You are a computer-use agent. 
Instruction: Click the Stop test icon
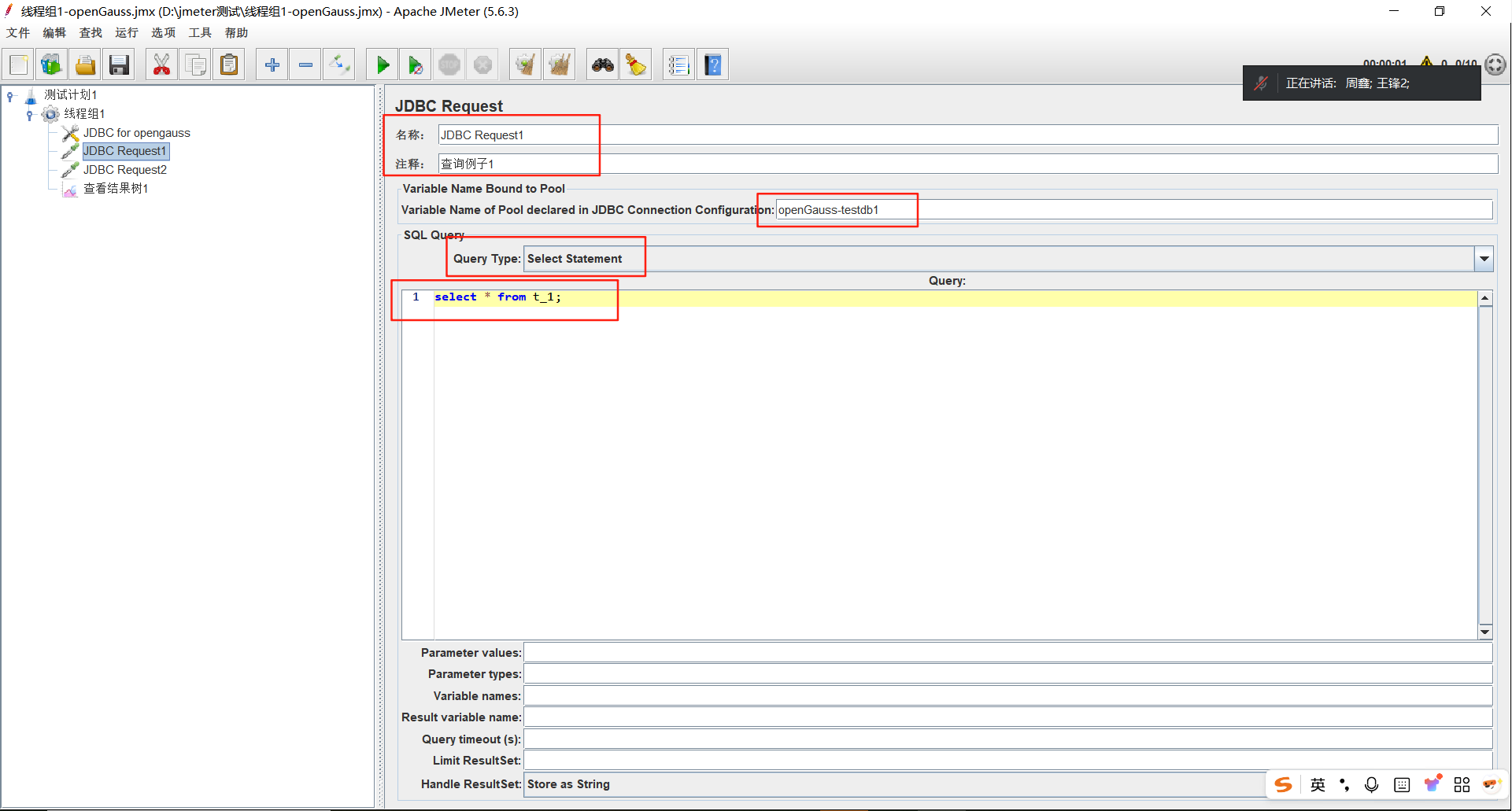click(x=449, y=65)
